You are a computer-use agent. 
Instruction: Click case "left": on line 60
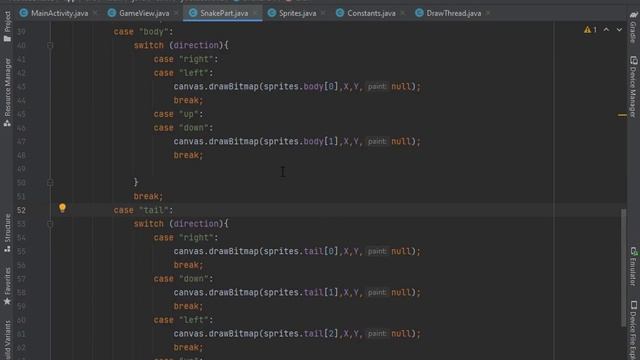pos(183,320)
